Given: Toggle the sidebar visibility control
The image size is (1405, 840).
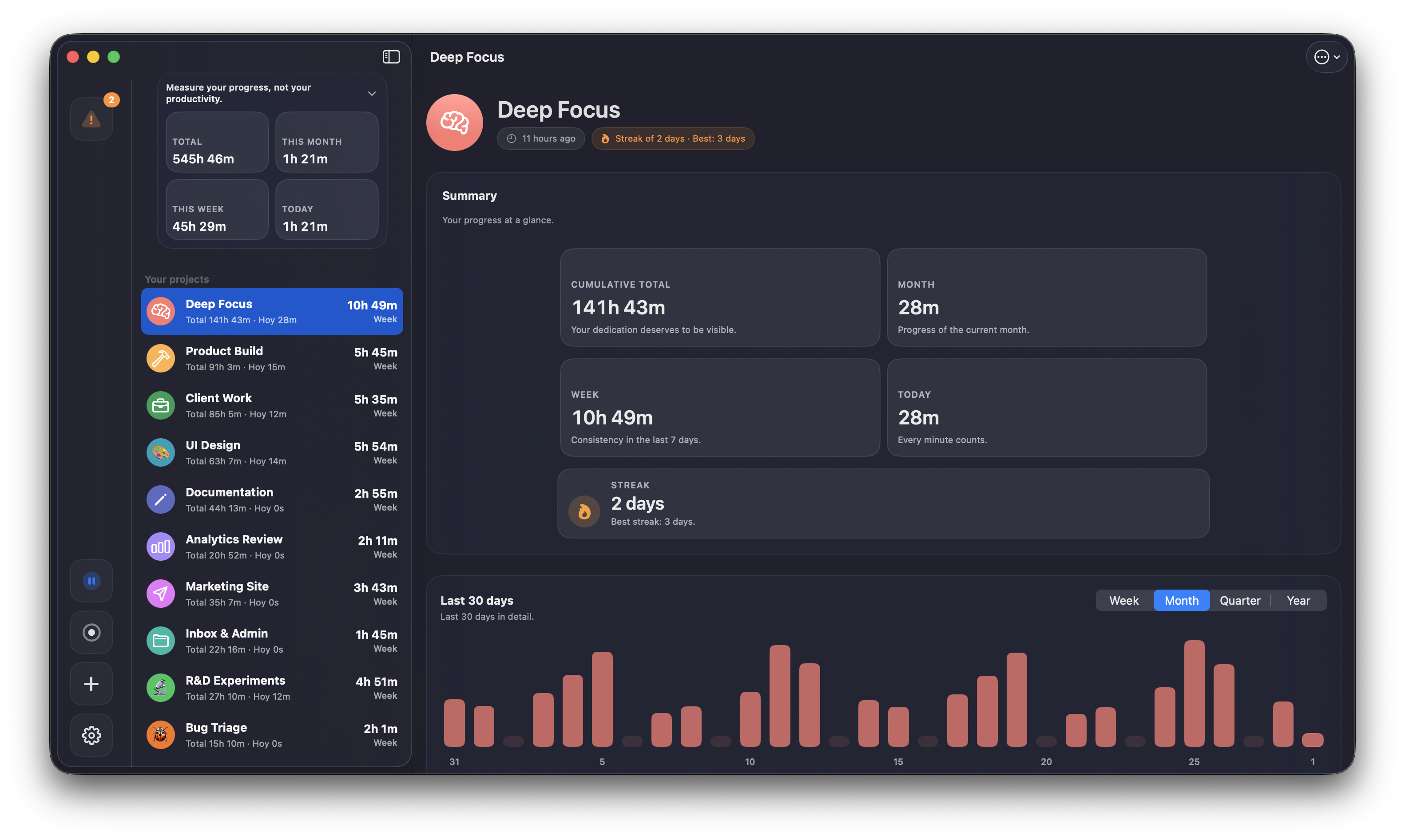Looking at the screenshot, I should pyautogui.click(x=391, y=56).
